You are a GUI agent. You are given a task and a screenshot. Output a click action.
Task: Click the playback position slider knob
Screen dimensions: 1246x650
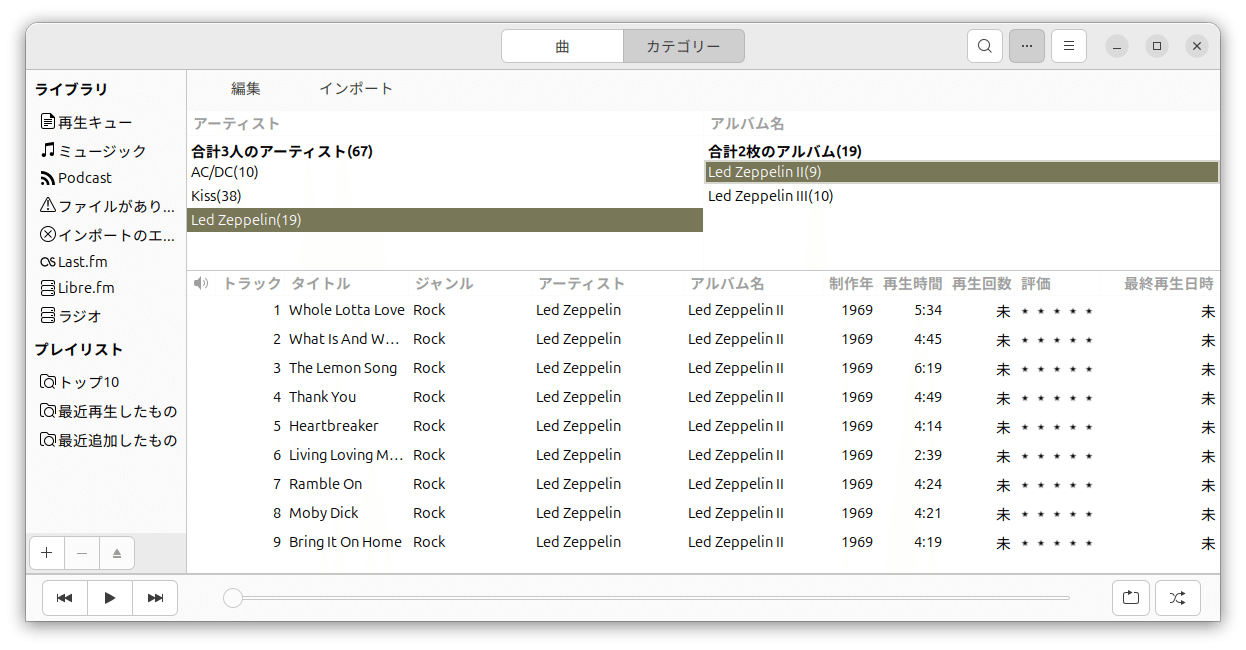[x=233, y=598]
